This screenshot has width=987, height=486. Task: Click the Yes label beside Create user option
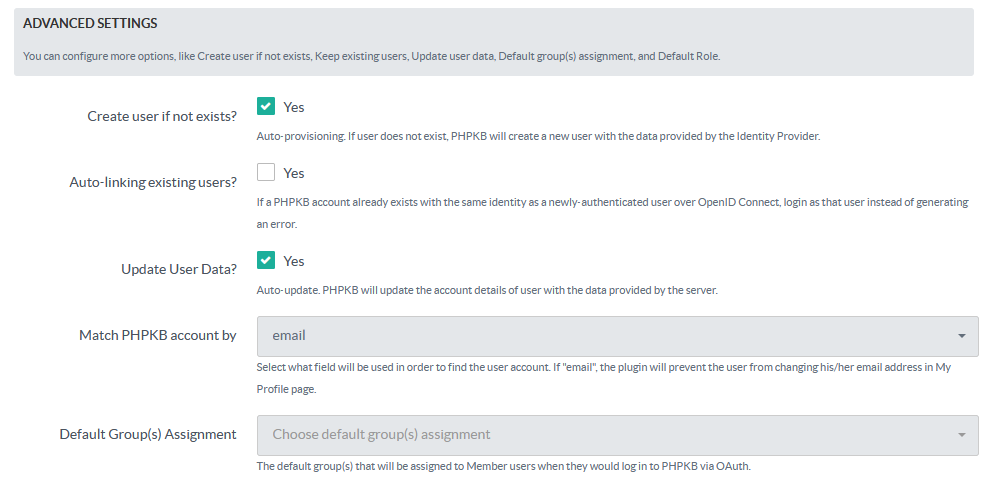click(294, 107)
